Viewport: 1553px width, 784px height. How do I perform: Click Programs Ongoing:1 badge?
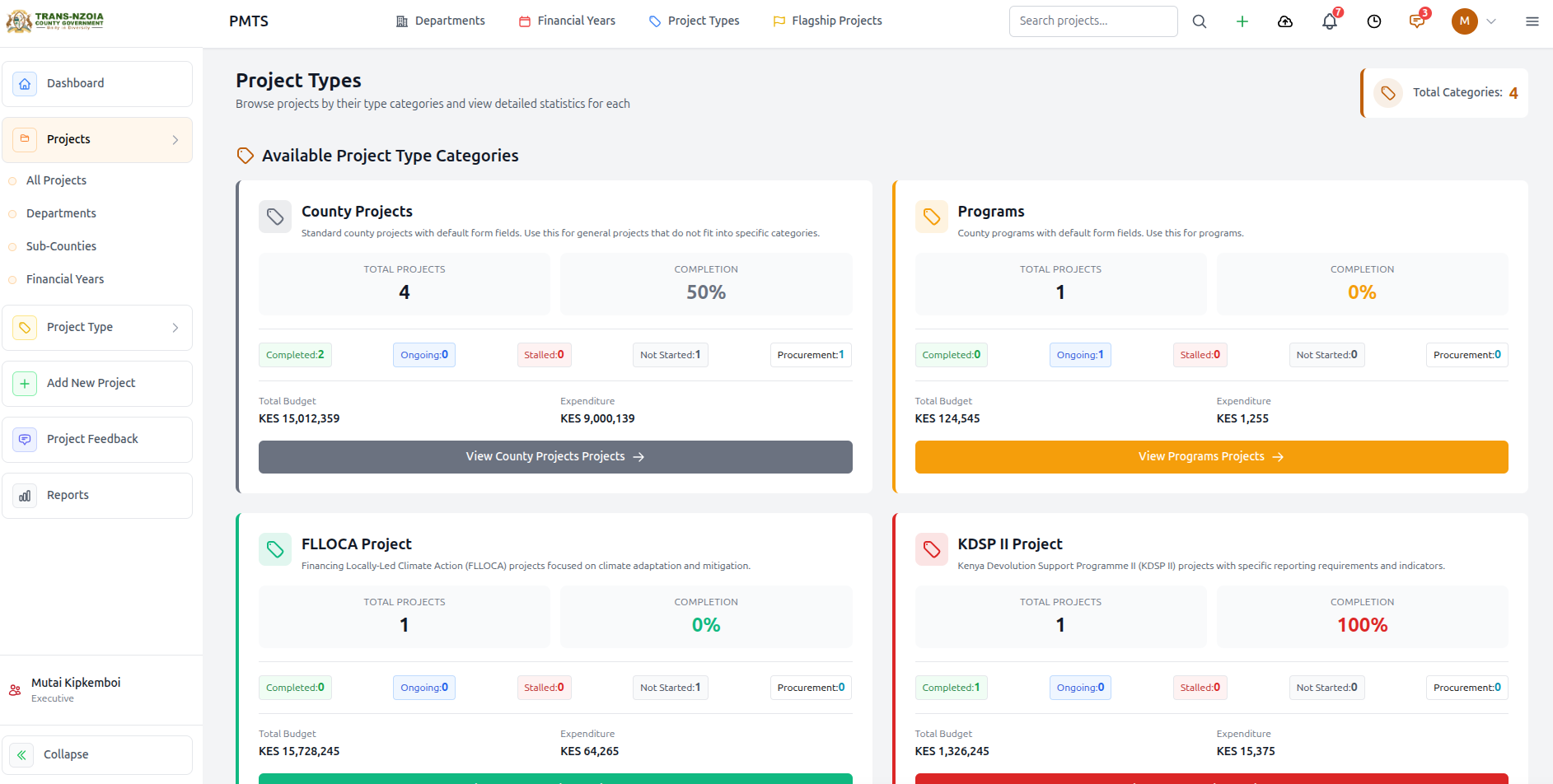1080,355
